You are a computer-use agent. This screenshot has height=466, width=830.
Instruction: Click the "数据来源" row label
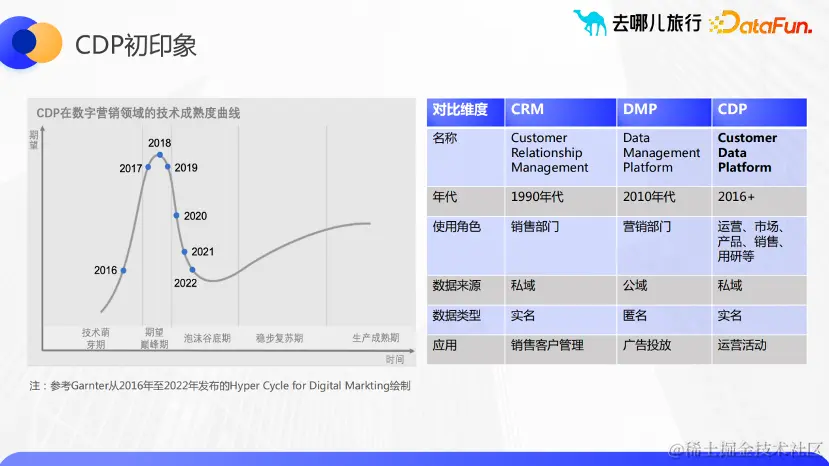click(x=457, y=286)
